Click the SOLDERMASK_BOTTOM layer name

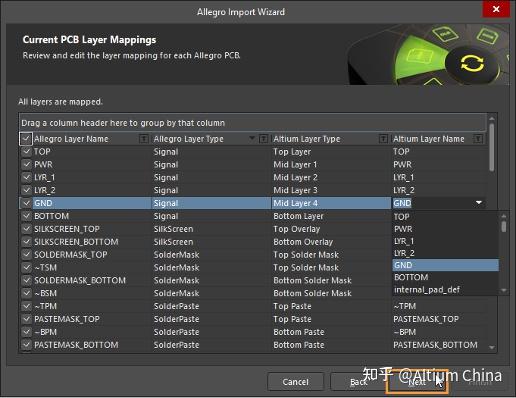pos(80,280)
